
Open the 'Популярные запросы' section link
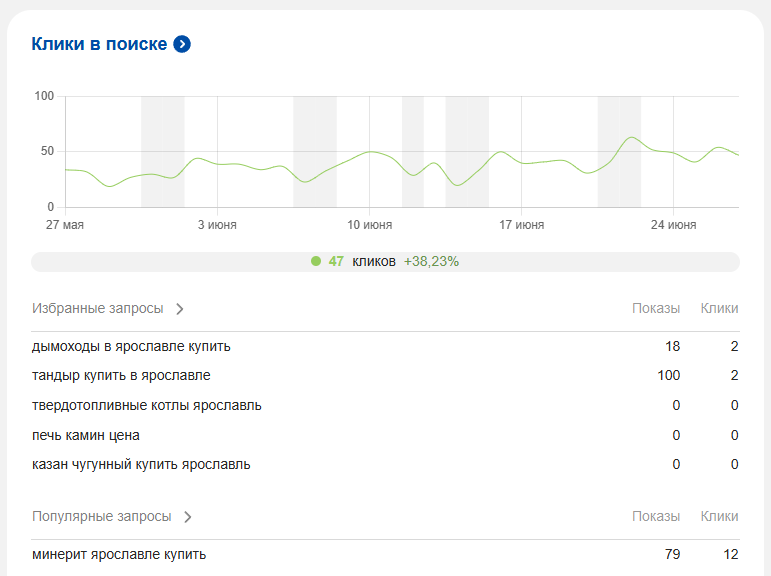click(101, 516)
